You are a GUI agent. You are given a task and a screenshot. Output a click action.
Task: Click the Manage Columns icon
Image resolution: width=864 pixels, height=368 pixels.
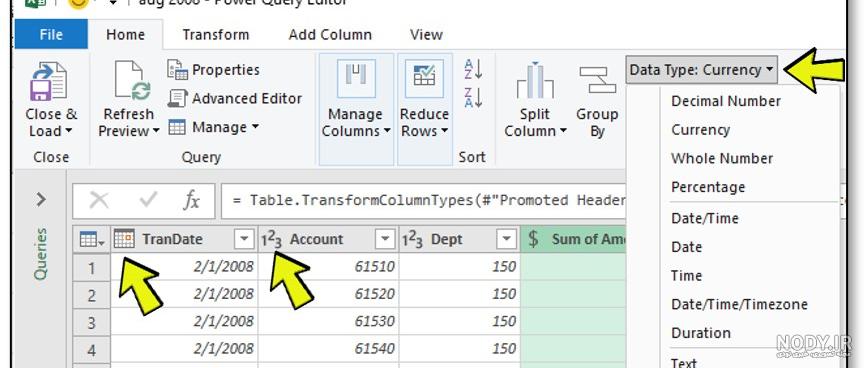coord(356,78)
